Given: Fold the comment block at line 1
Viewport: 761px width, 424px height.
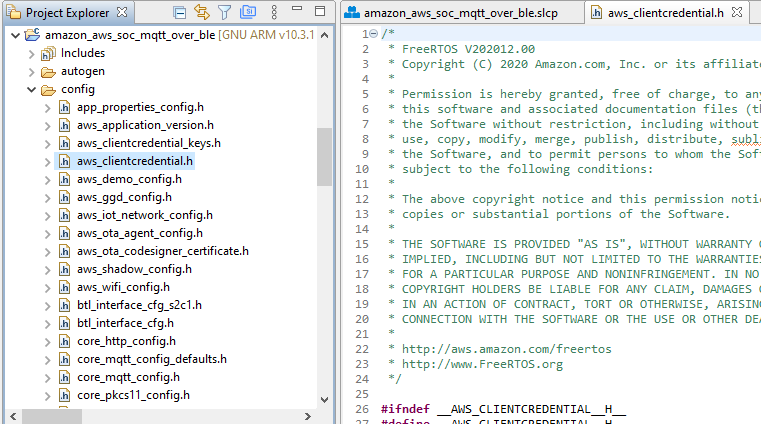Looking at the screenshot, I should click(373, 33).
